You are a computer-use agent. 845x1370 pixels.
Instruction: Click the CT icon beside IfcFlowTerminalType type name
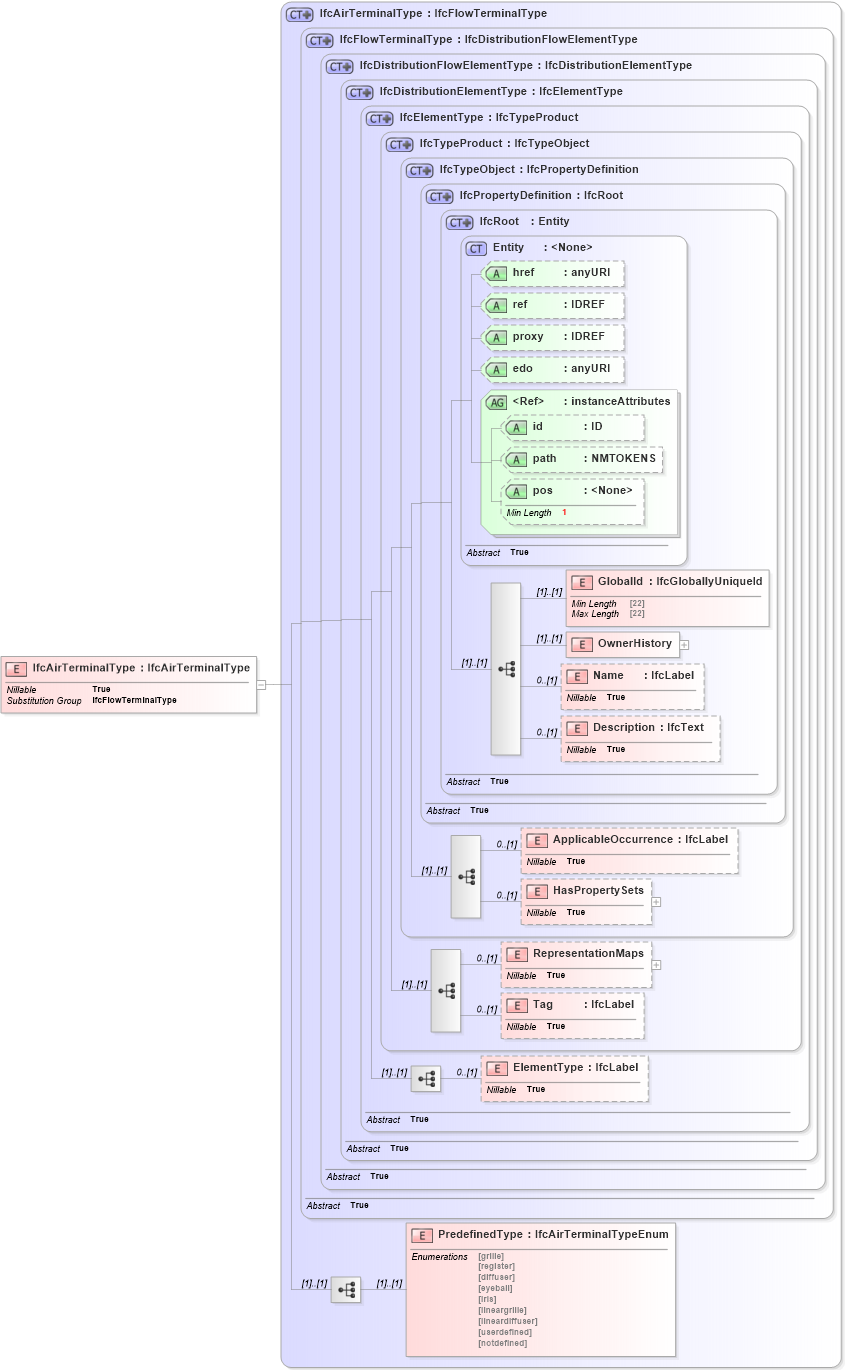tap(321, 40)
